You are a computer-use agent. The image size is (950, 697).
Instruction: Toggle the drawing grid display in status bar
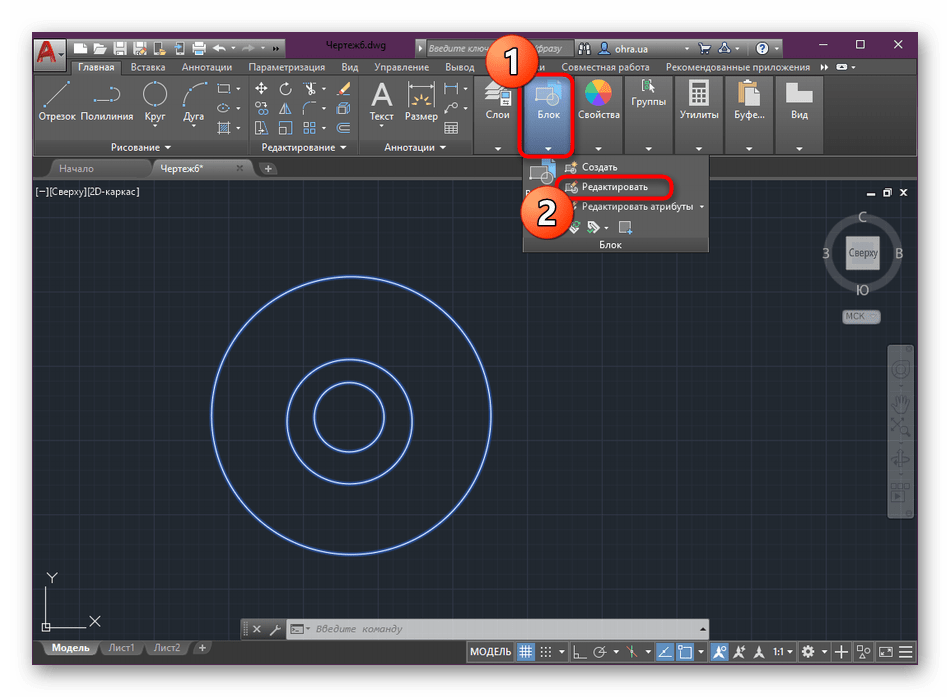(x=527, y=652)
